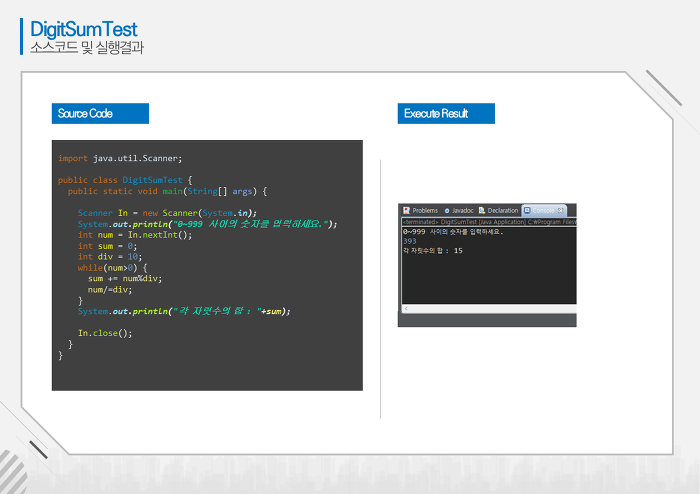Click the 'num/=div;' line
This screenshot has height=494, width=700.
tap(110, 290)
